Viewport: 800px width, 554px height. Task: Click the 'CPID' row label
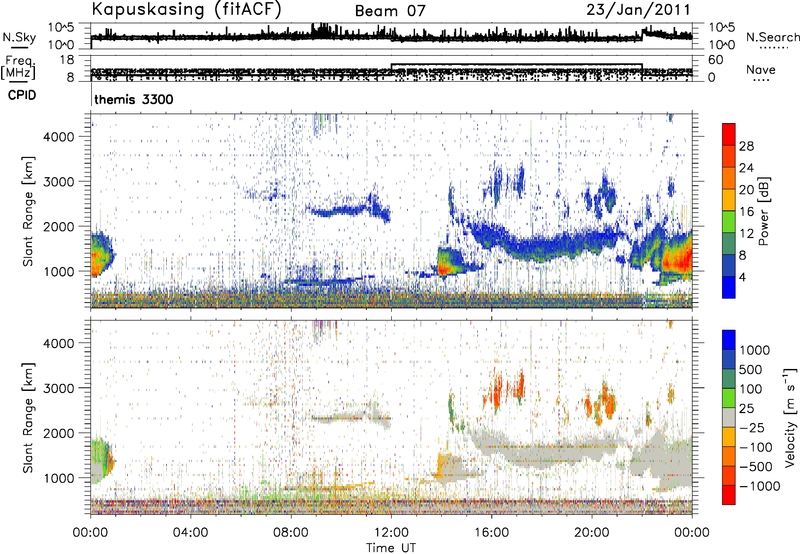(x=22, y=95)
